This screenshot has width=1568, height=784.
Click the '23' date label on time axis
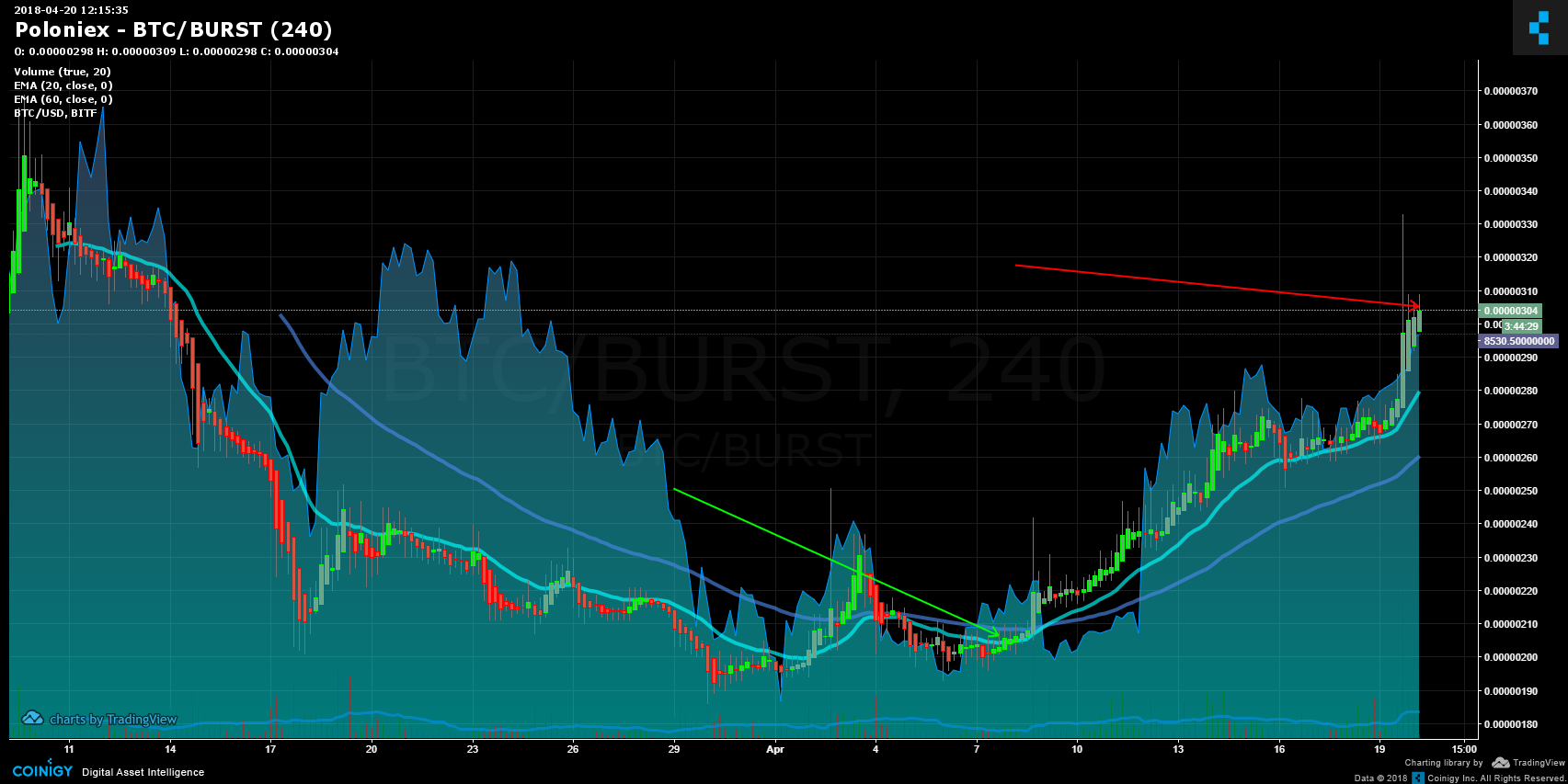point(473,749)
